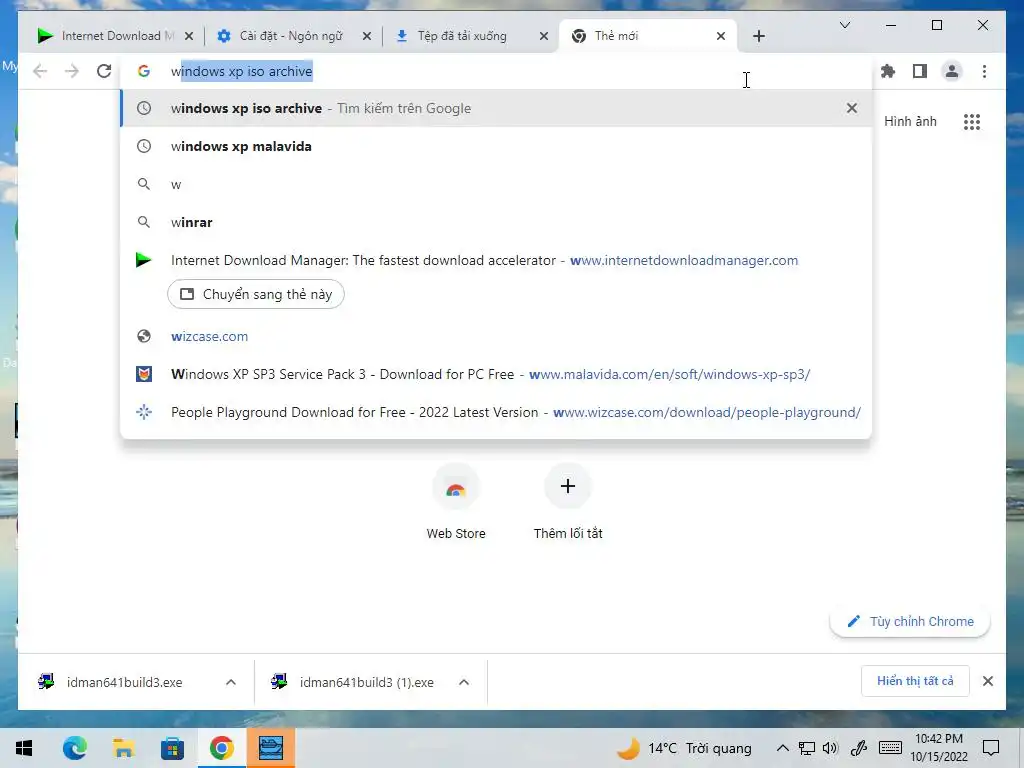The width and height of the screenshot is (1024, 768).
Task: Open the network tray icon
Action: [x=807, y=748]
